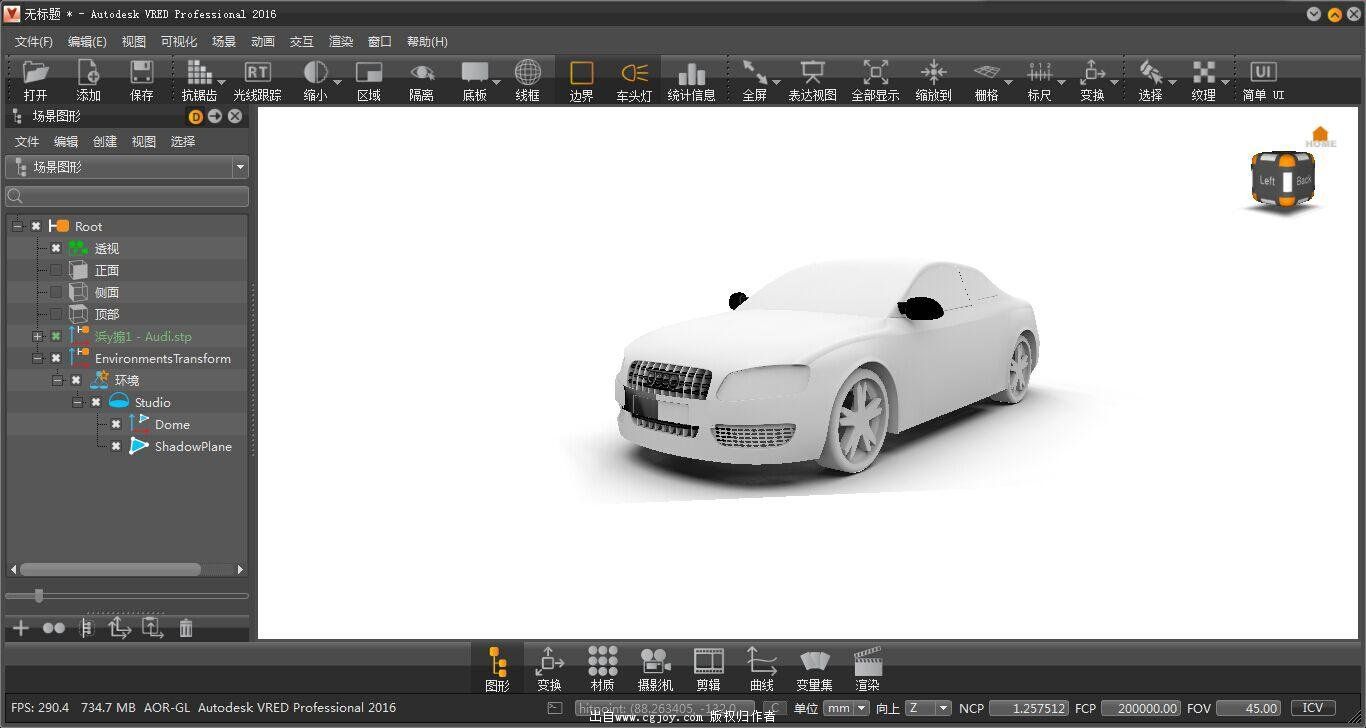The image size is (1366, 728).
Task: Expand the Audi.stp tree node
Action: 38,336
